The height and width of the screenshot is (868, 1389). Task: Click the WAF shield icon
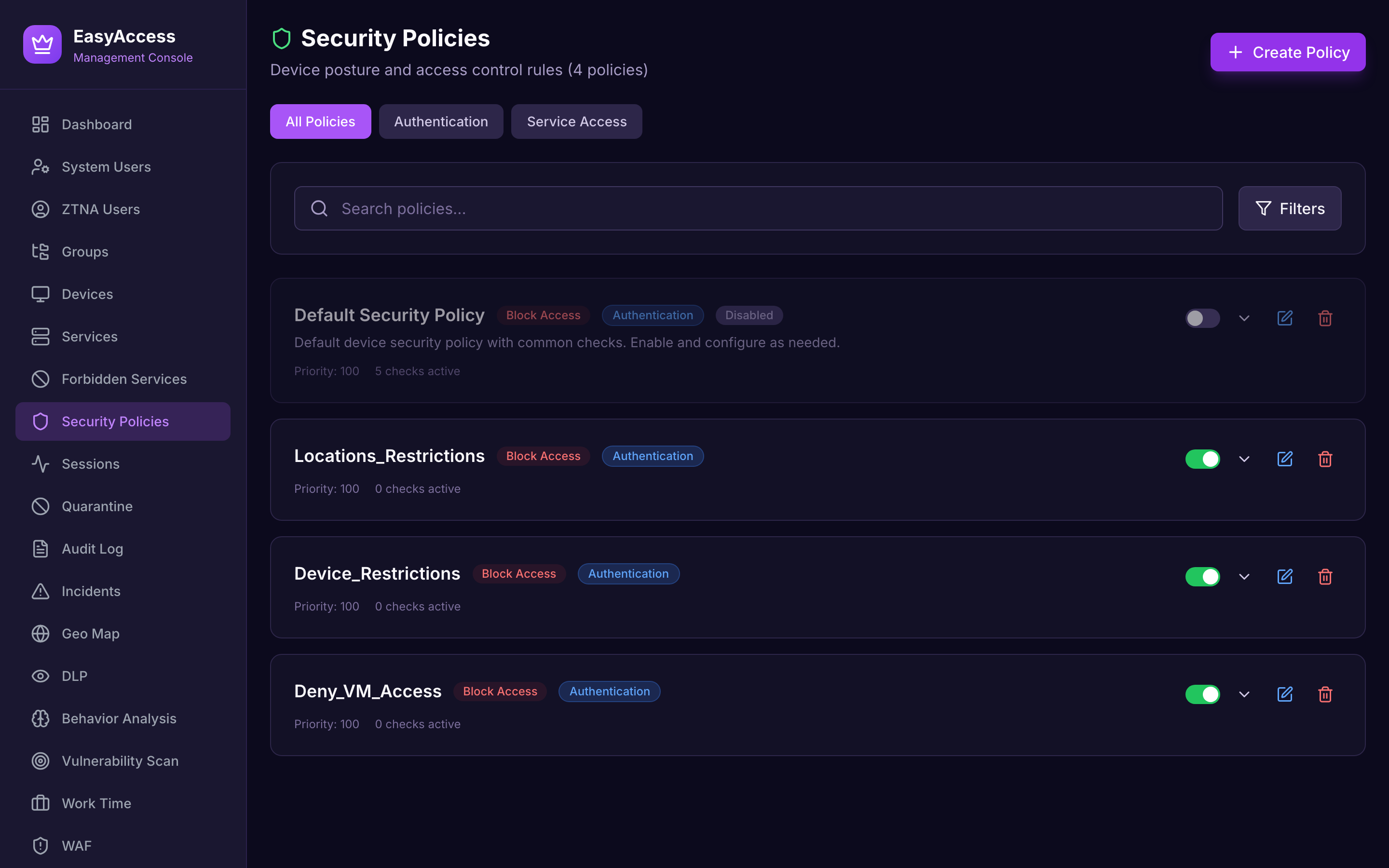pos(40,846)
